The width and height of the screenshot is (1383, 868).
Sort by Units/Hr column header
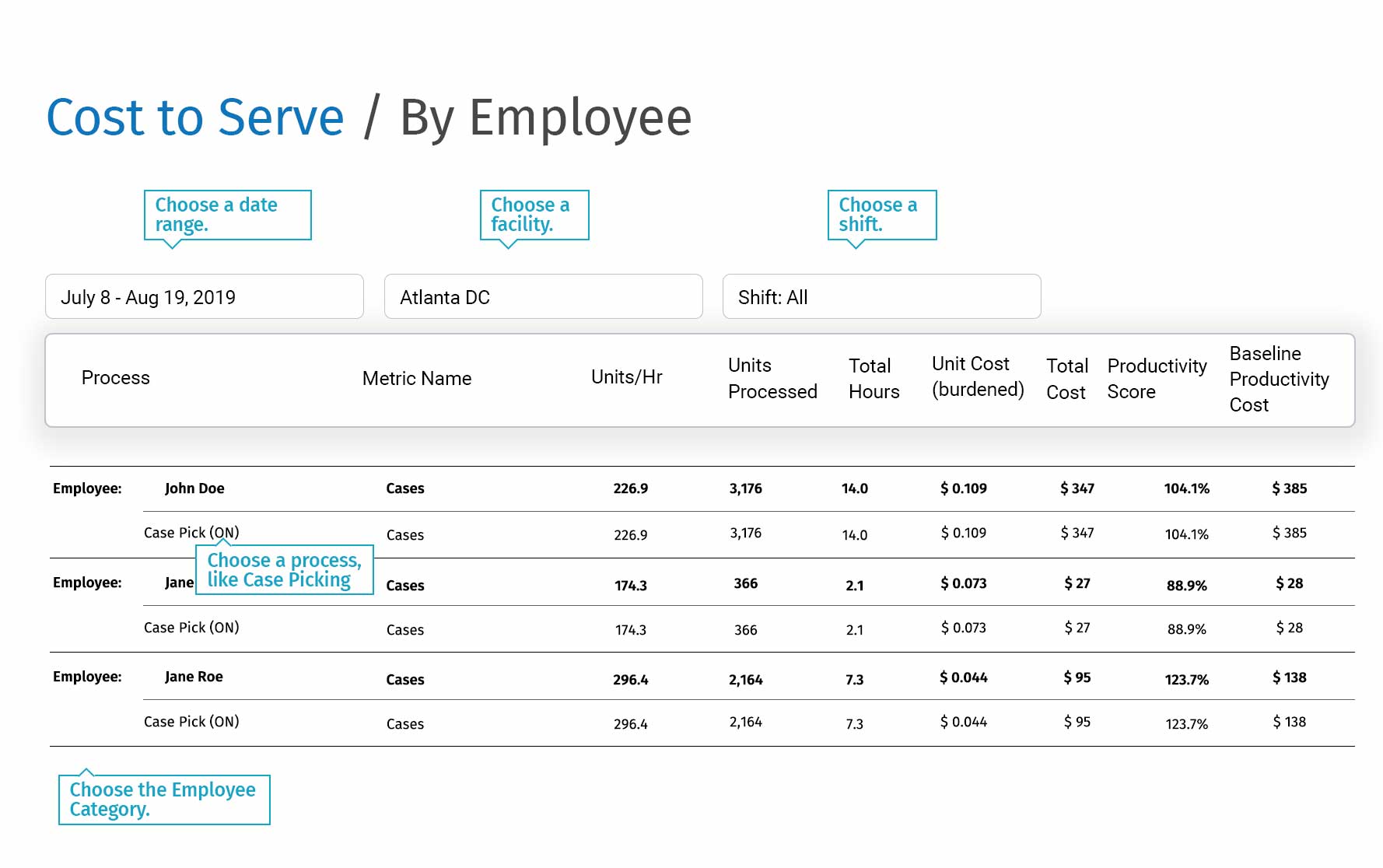point(626,377)
